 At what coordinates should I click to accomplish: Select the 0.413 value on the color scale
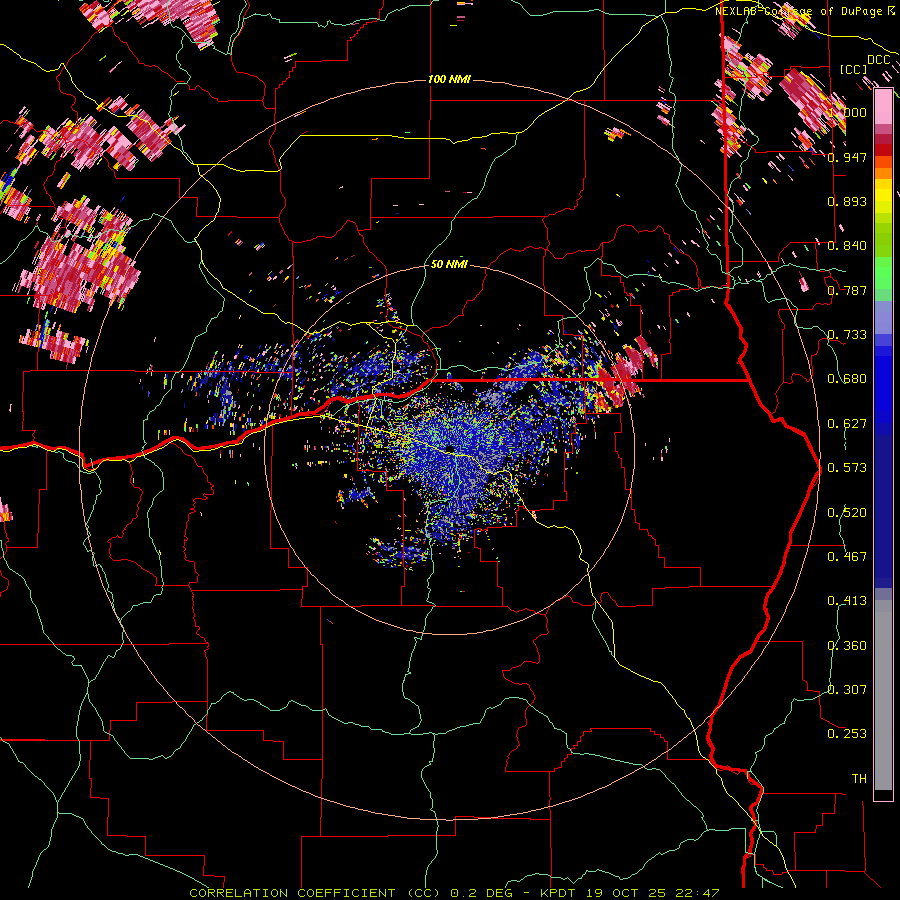(x=847, y=600)
